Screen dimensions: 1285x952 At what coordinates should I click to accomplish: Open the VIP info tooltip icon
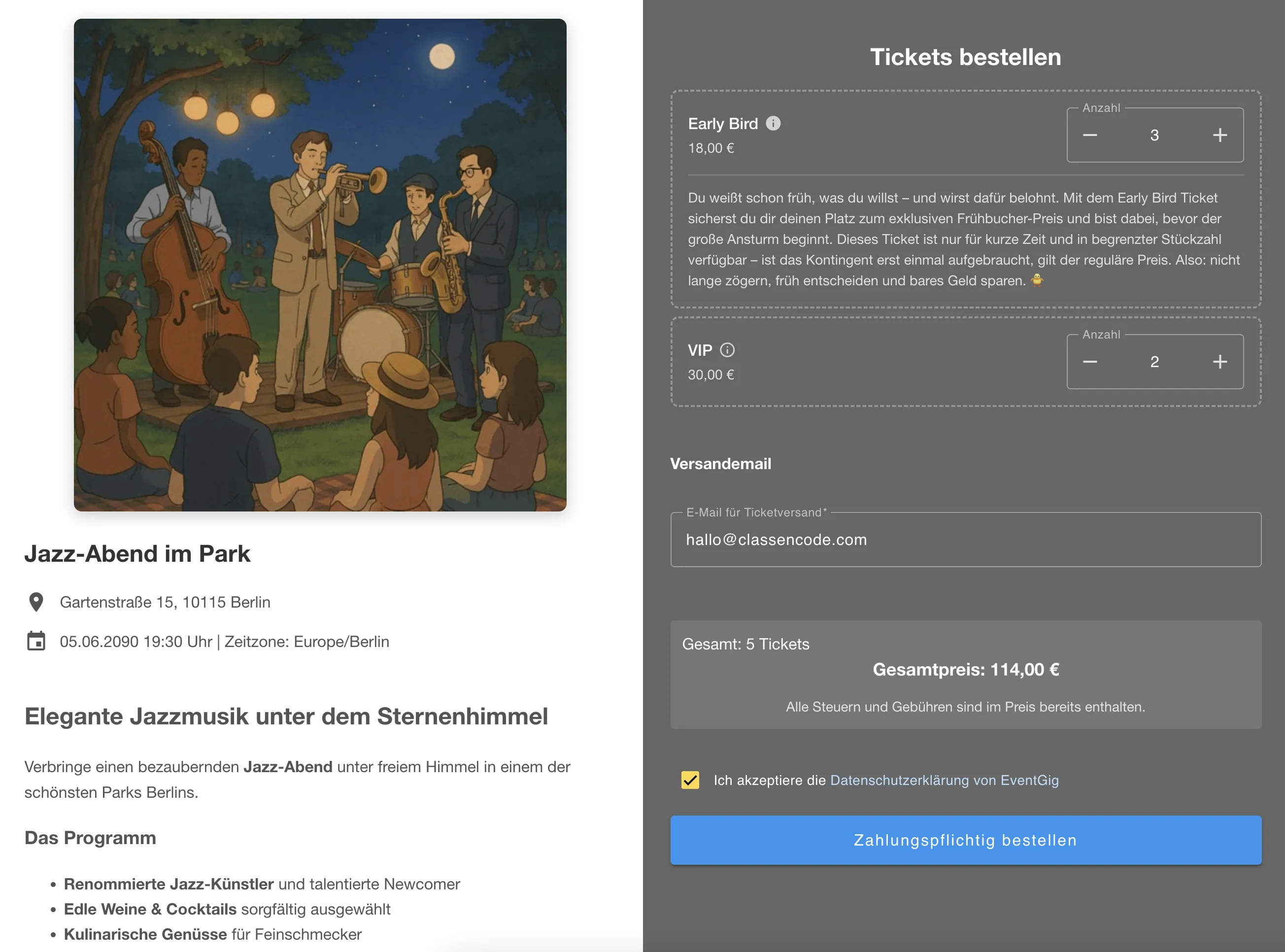[x=729, y=349]
